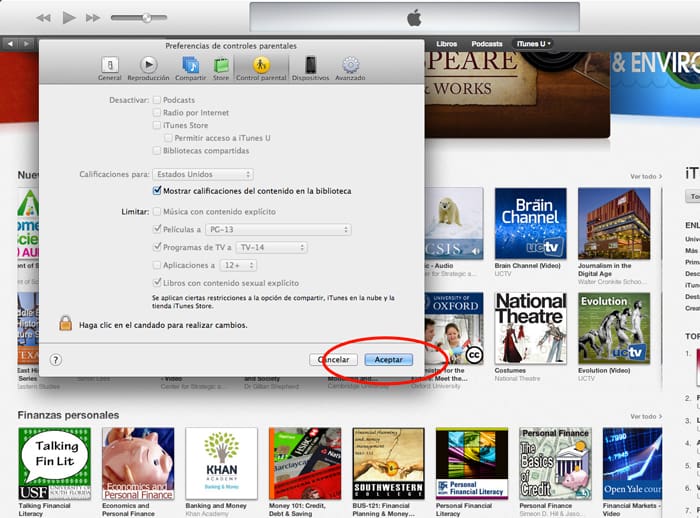Open the Store preferences pane
Screen dimensions: 700x518
[221, 68]
